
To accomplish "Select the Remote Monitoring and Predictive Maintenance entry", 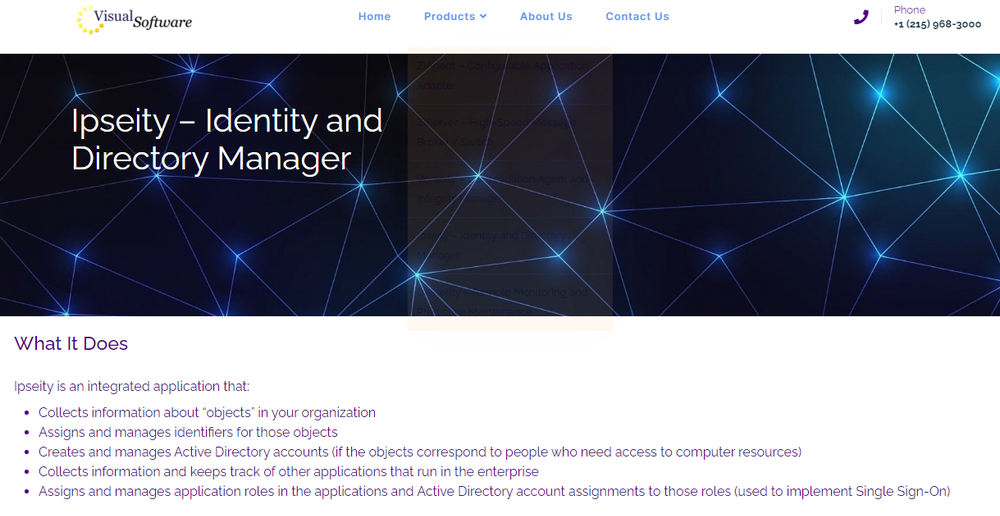I will 510,302.
